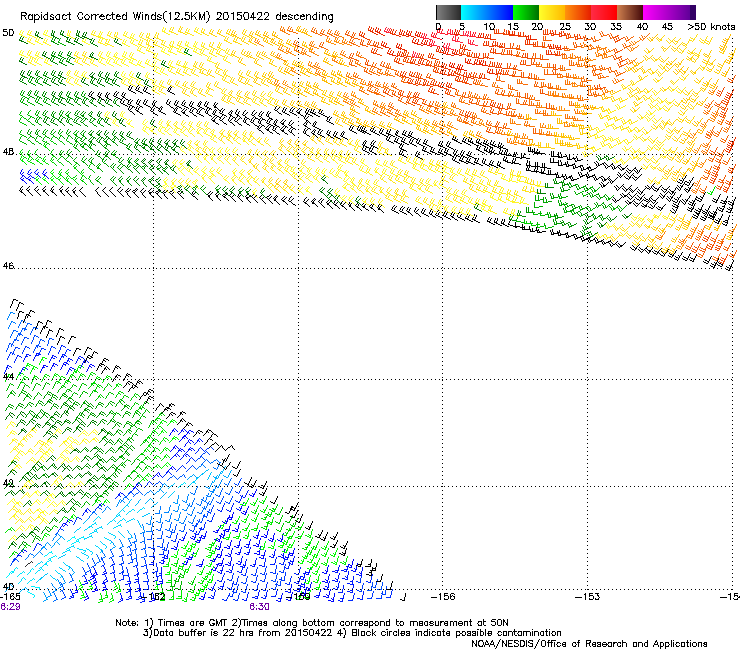Image resolution: width=740 pixels, height=650 pixels.
Task: Click the '>50 knots' legend label
Action: pyautogui.click(x=711, y=27)
